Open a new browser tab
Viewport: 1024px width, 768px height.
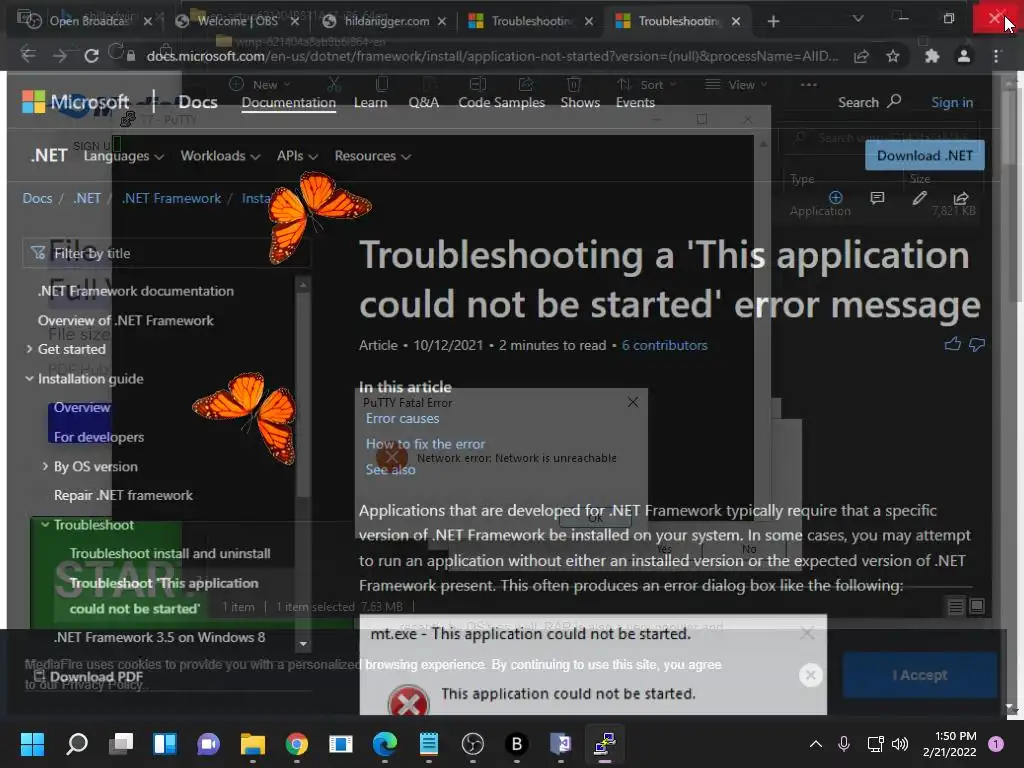[x=773, y=22]
